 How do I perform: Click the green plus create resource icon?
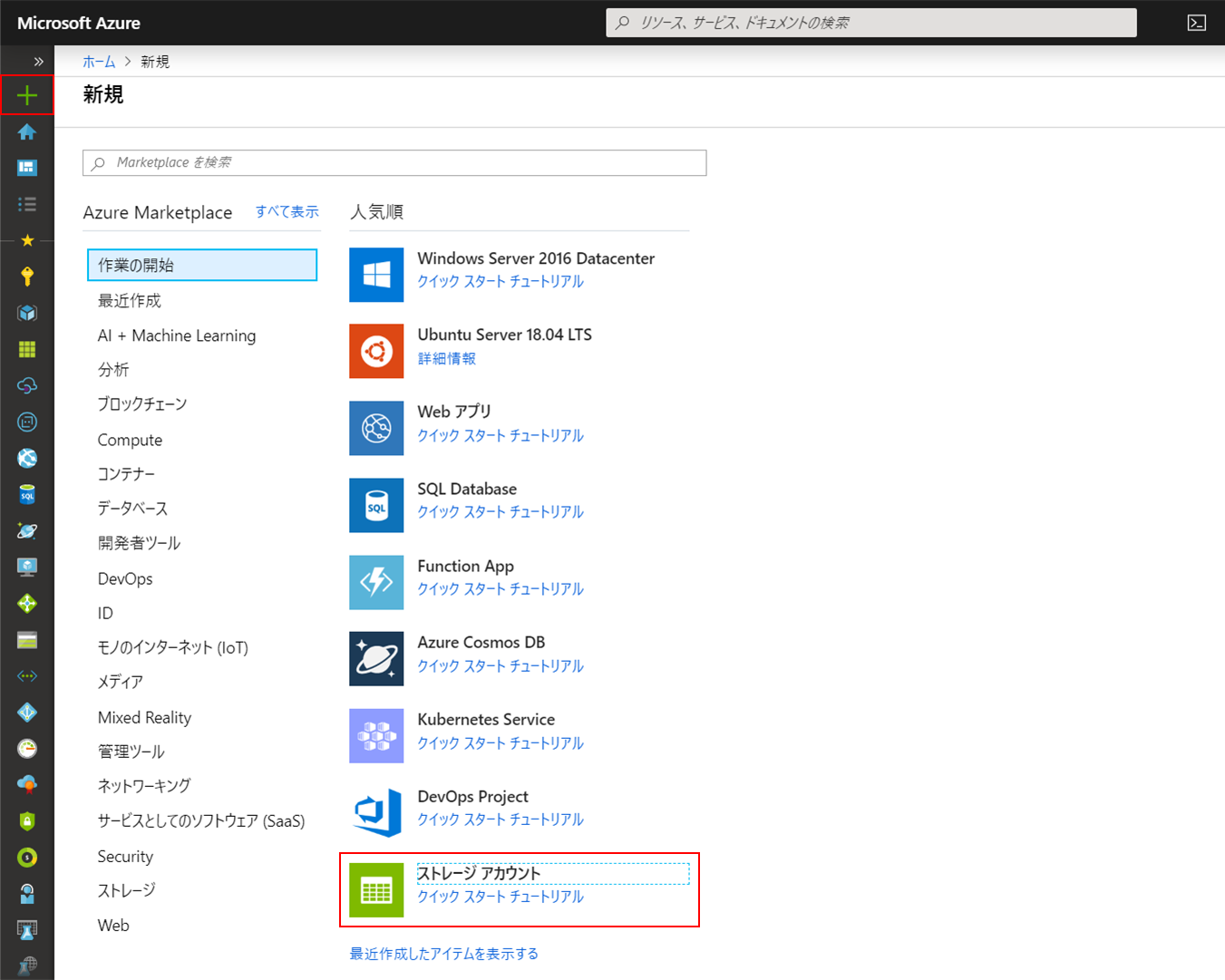tap(27, 95)
